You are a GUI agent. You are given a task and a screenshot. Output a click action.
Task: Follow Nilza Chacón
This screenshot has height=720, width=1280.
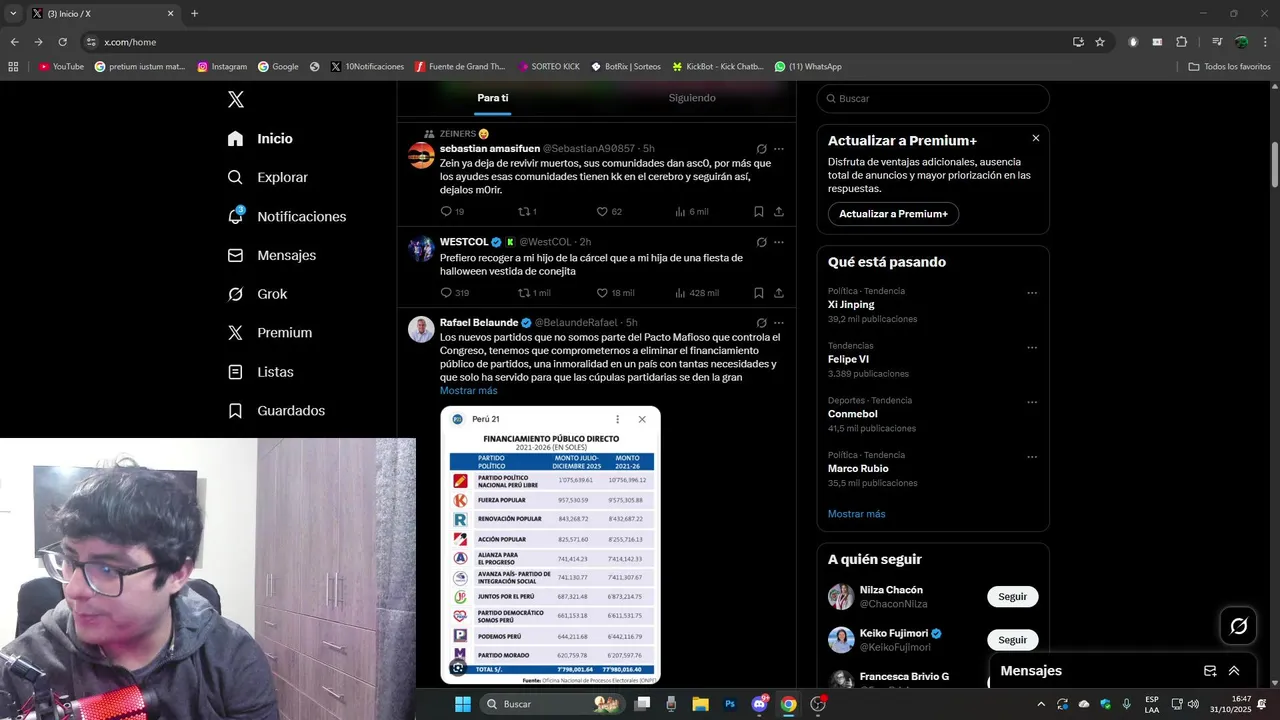pos(1012,597)
